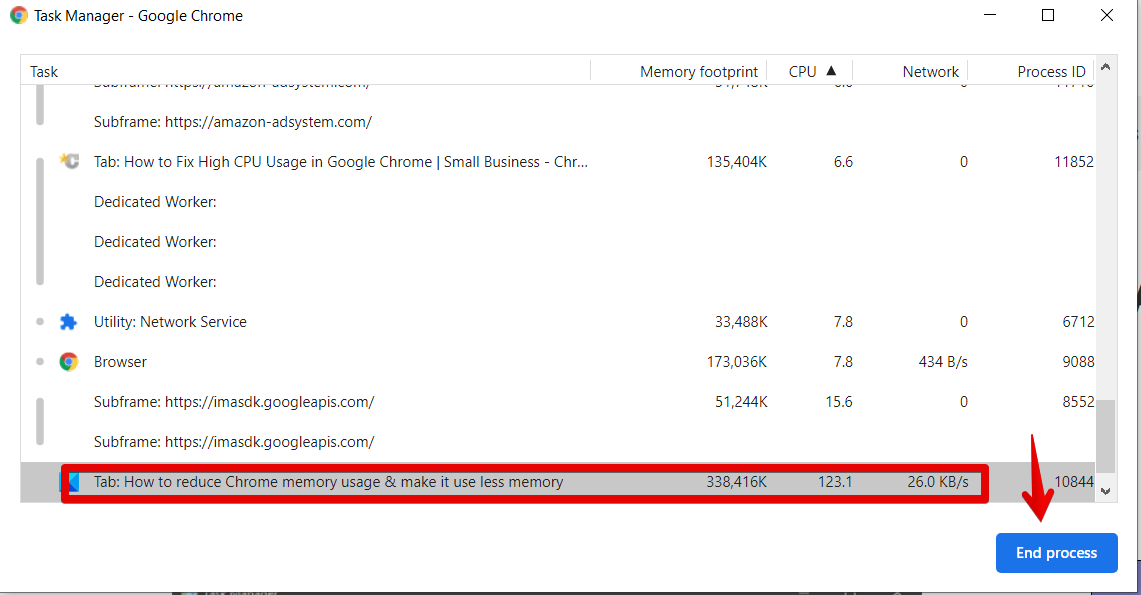Screen dimensions: 1141x595
Task: Click process ID 8552
Action: [1078, 402]
